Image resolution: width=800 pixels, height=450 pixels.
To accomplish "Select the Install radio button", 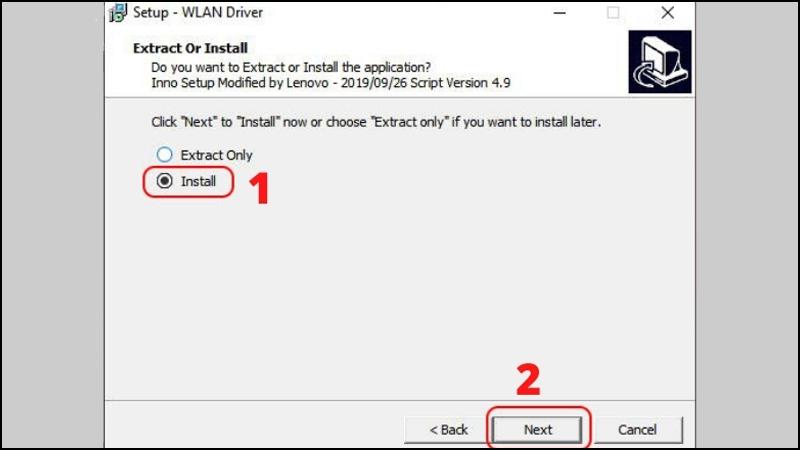I will 164,181.
